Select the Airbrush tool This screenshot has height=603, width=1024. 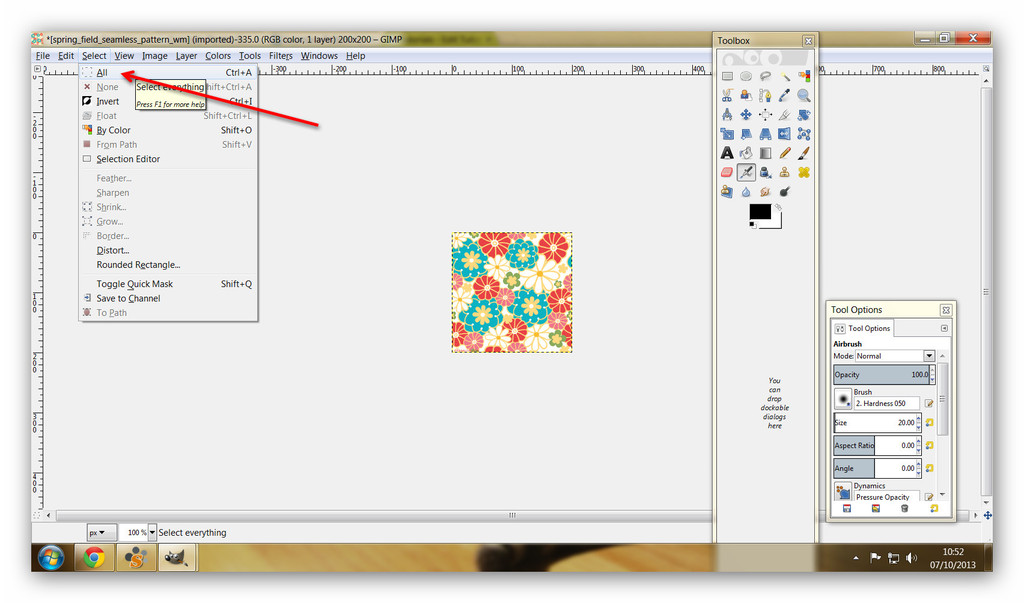(x=746, y=172)
